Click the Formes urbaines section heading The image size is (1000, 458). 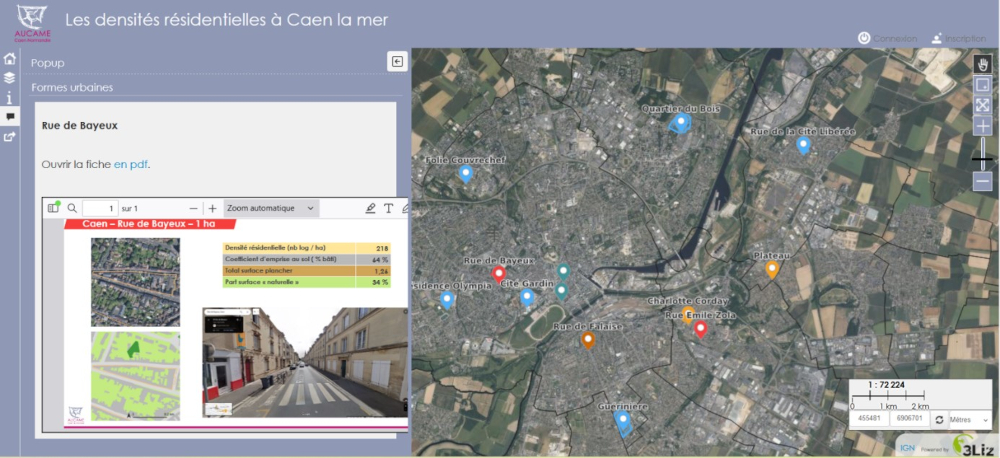(x=72, y=87)
